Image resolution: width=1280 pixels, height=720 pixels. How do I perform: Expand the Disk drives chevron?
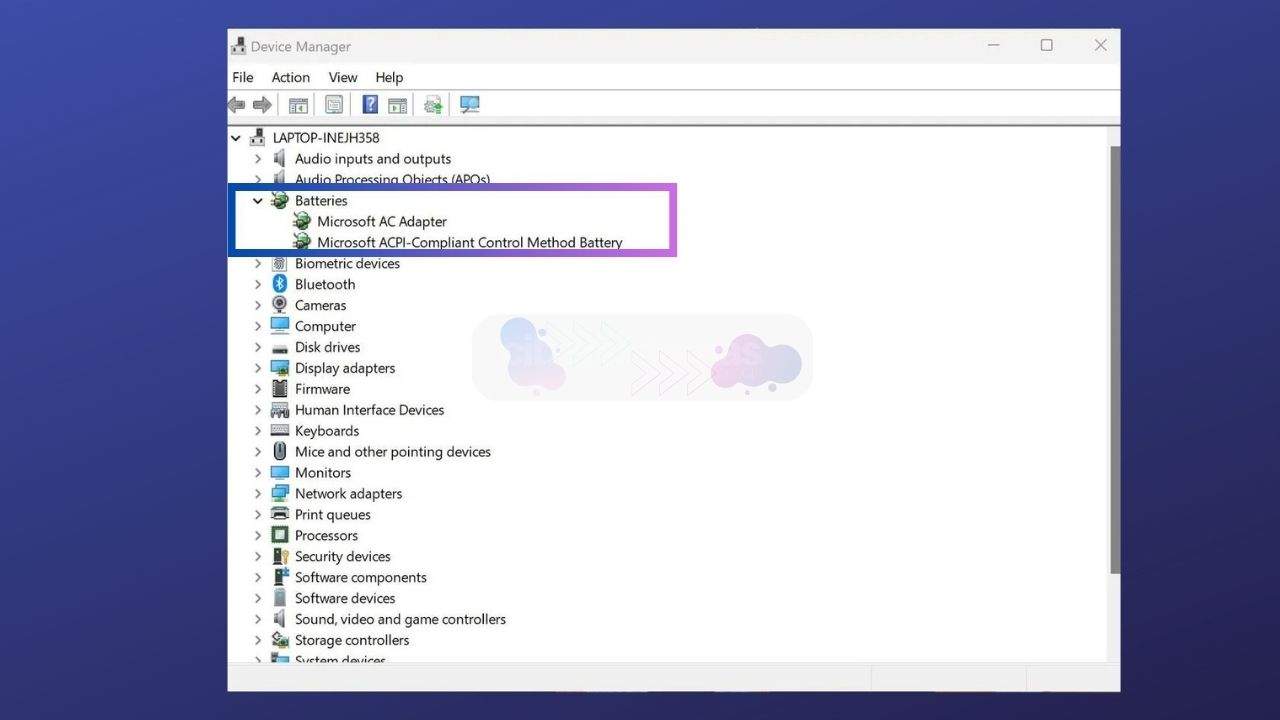point(257,348)
